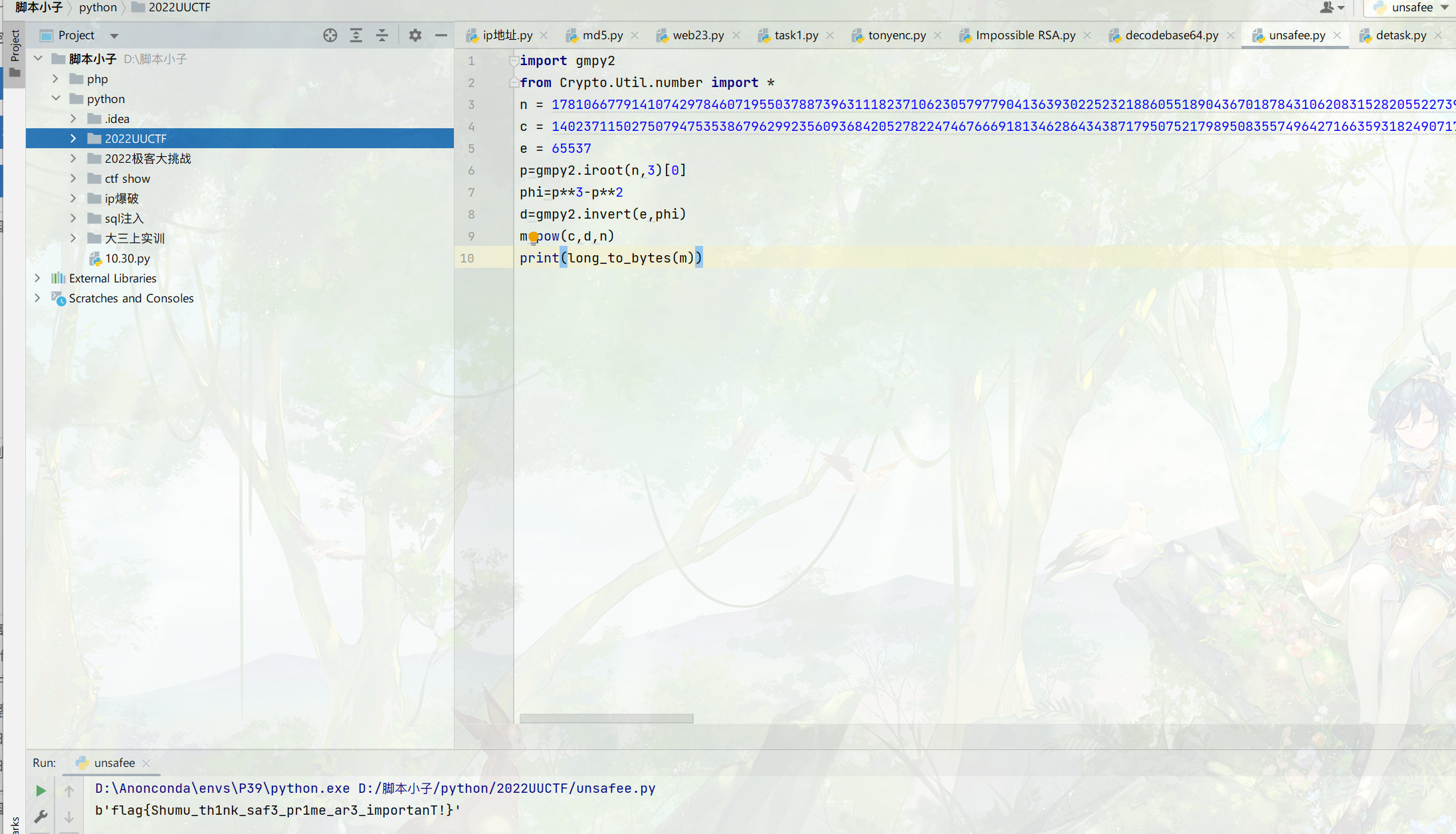Viewport: 1456px width, 834px height.
Task: Expand the External Libraries node
Action: tap(38, 278)
